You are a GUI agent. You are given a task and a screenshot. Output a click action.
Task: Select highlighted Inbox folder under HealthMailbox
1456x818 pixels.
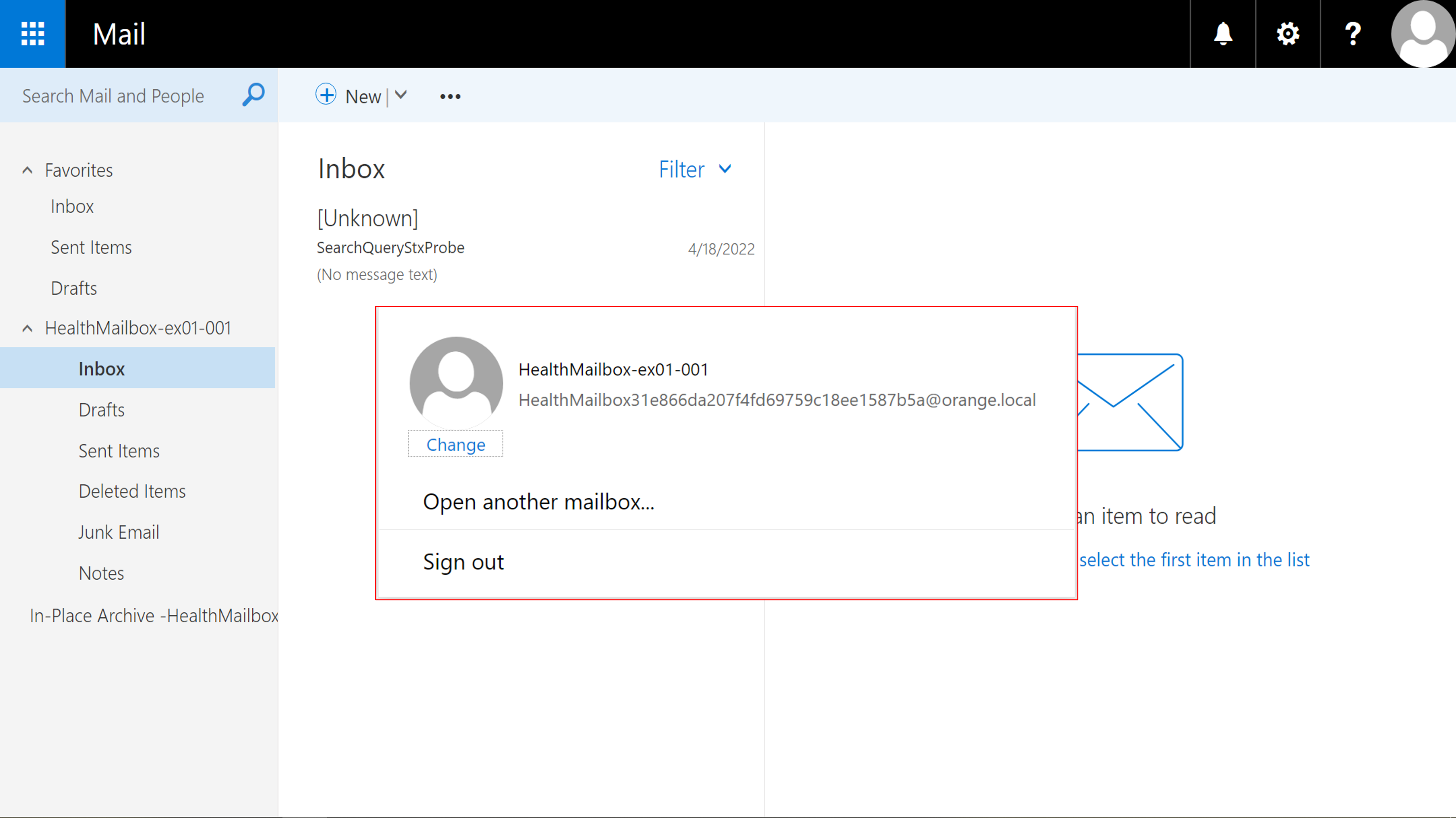click(x=137, y=368)
